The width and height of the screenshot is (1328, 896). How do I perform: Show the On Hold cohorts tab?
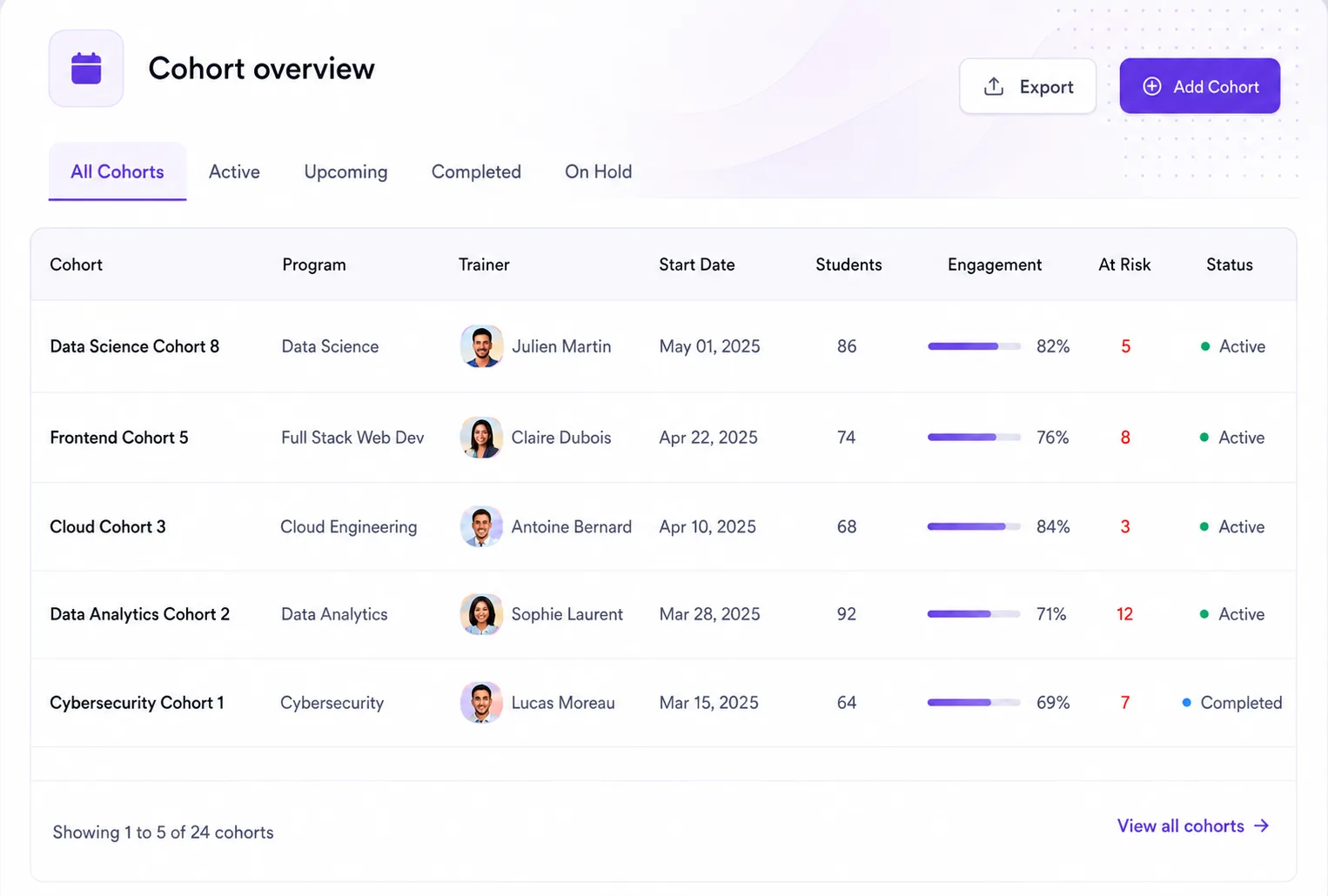coord(598,171)
